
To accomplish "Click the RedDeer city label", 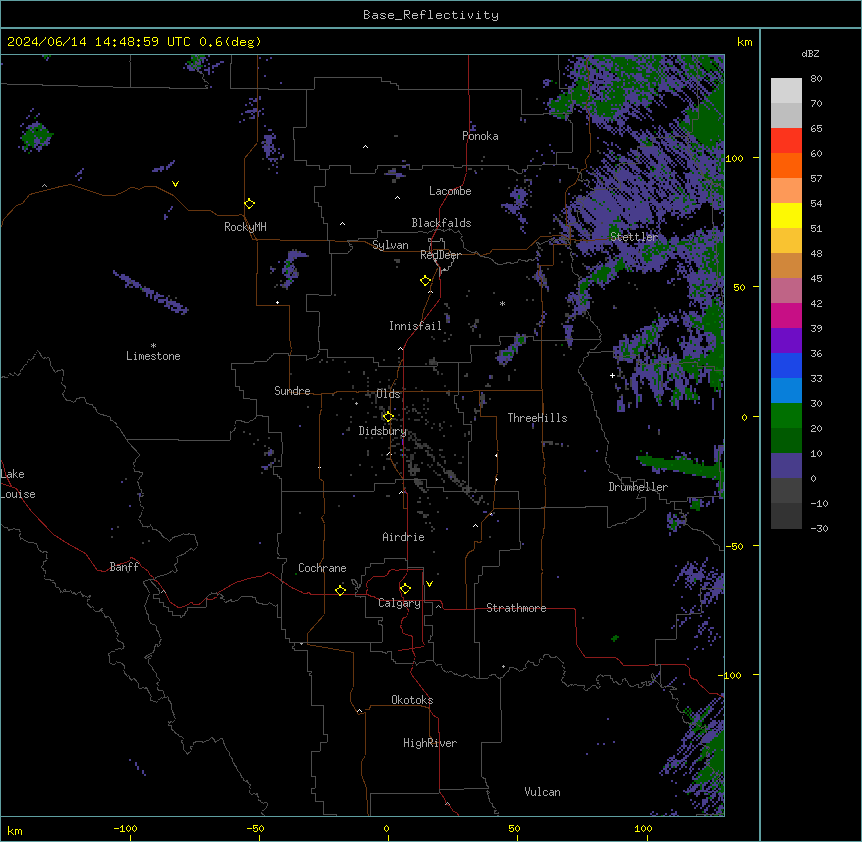I will point(440,255).
